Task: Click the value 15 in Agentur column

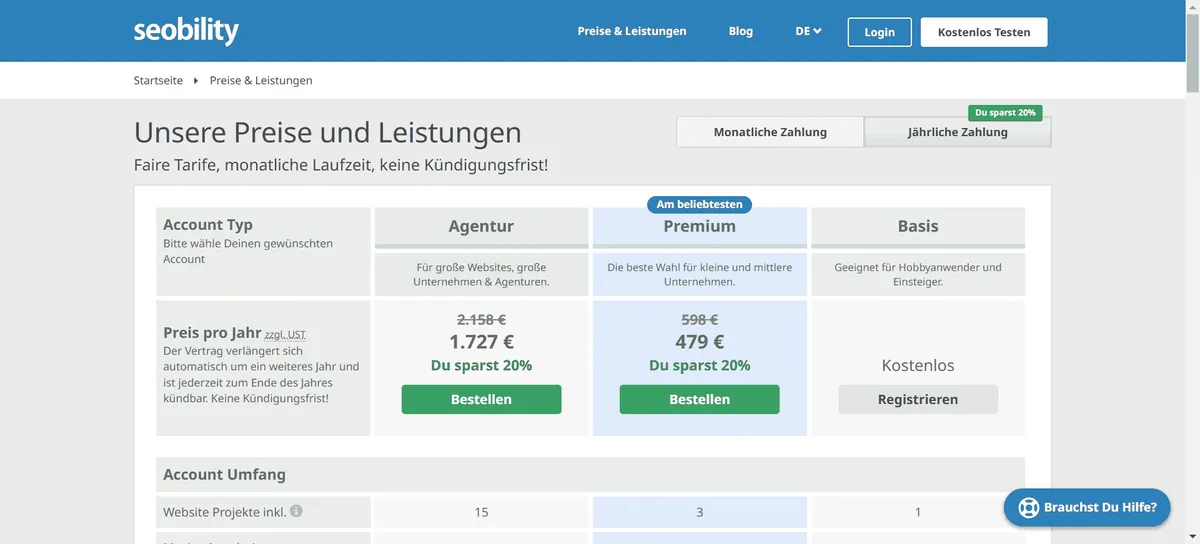Action: pos(481,512)
